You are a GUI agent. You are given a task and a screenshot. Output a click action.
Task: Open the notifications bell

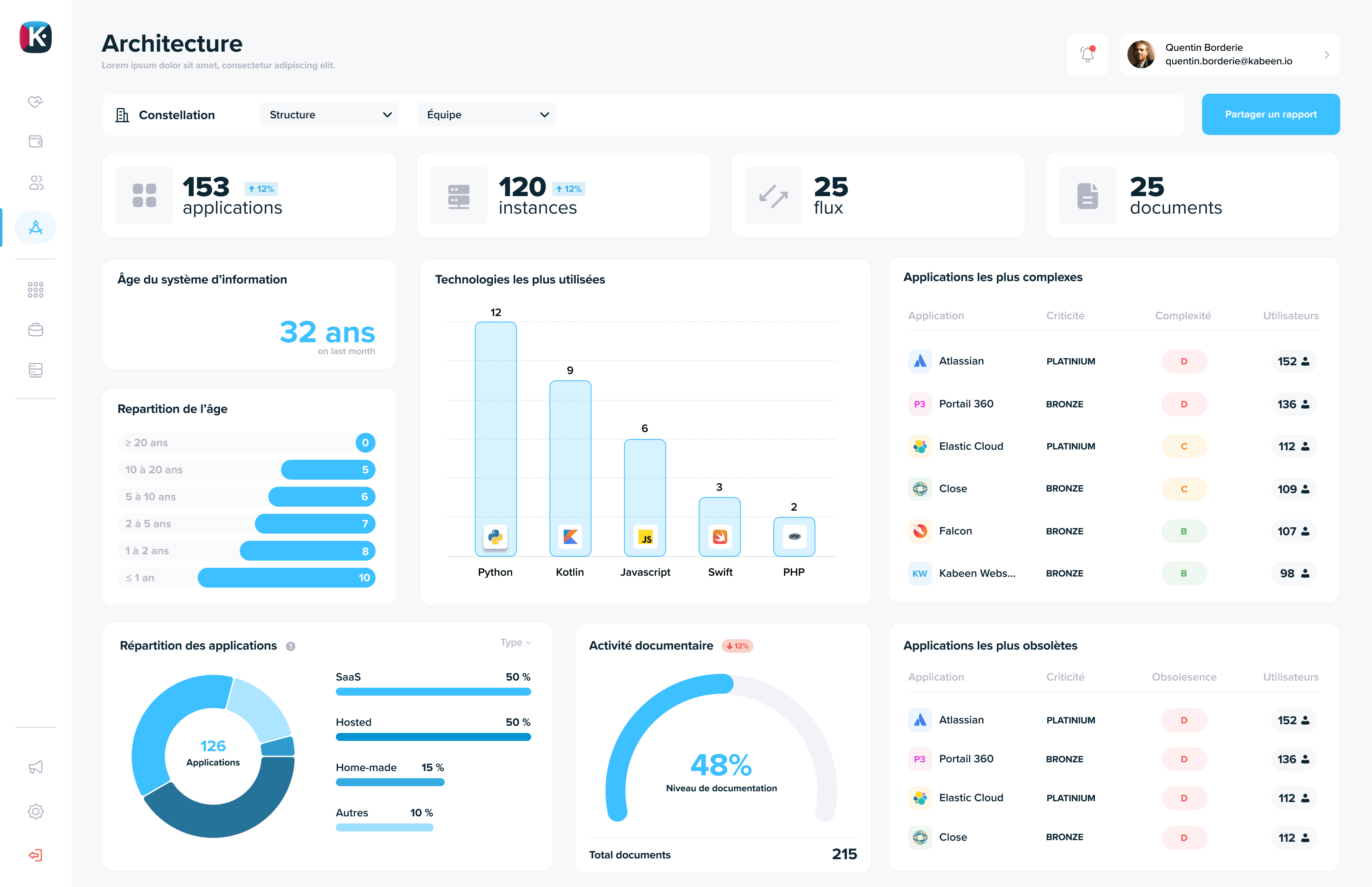pyautogui.click(x=1088, y=54)
